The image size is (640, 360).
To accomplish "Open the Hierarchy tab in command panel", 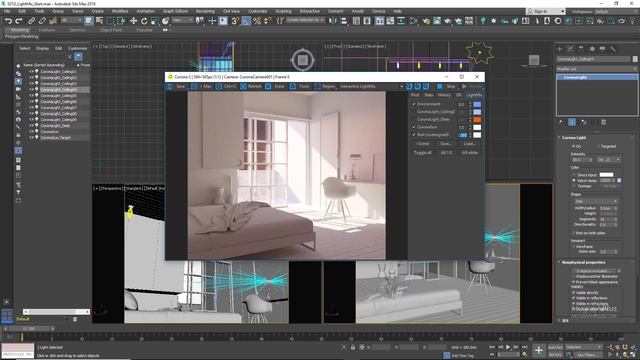I will click(x=581, y=49).
